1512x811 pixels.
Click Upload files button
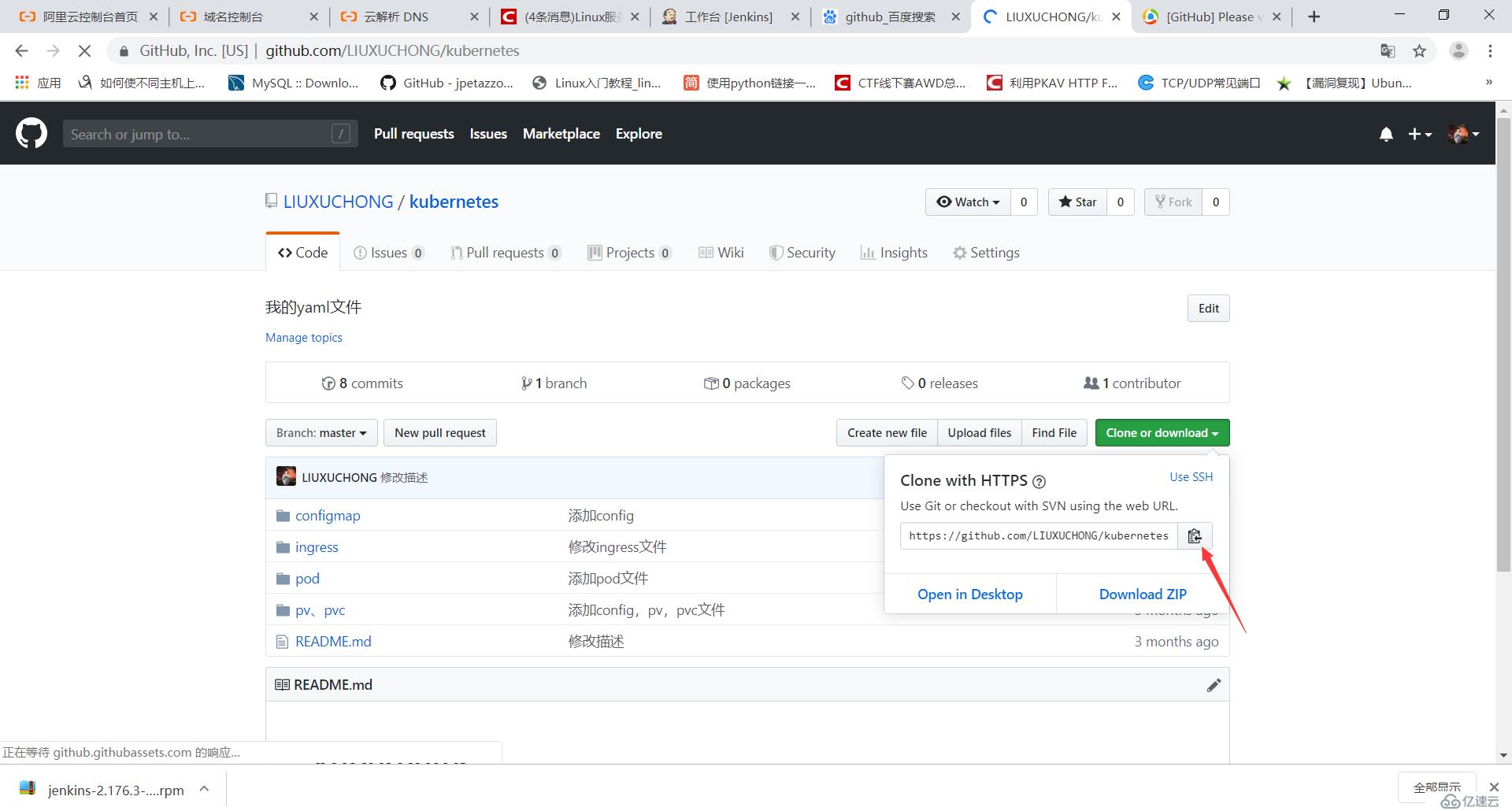980,432
